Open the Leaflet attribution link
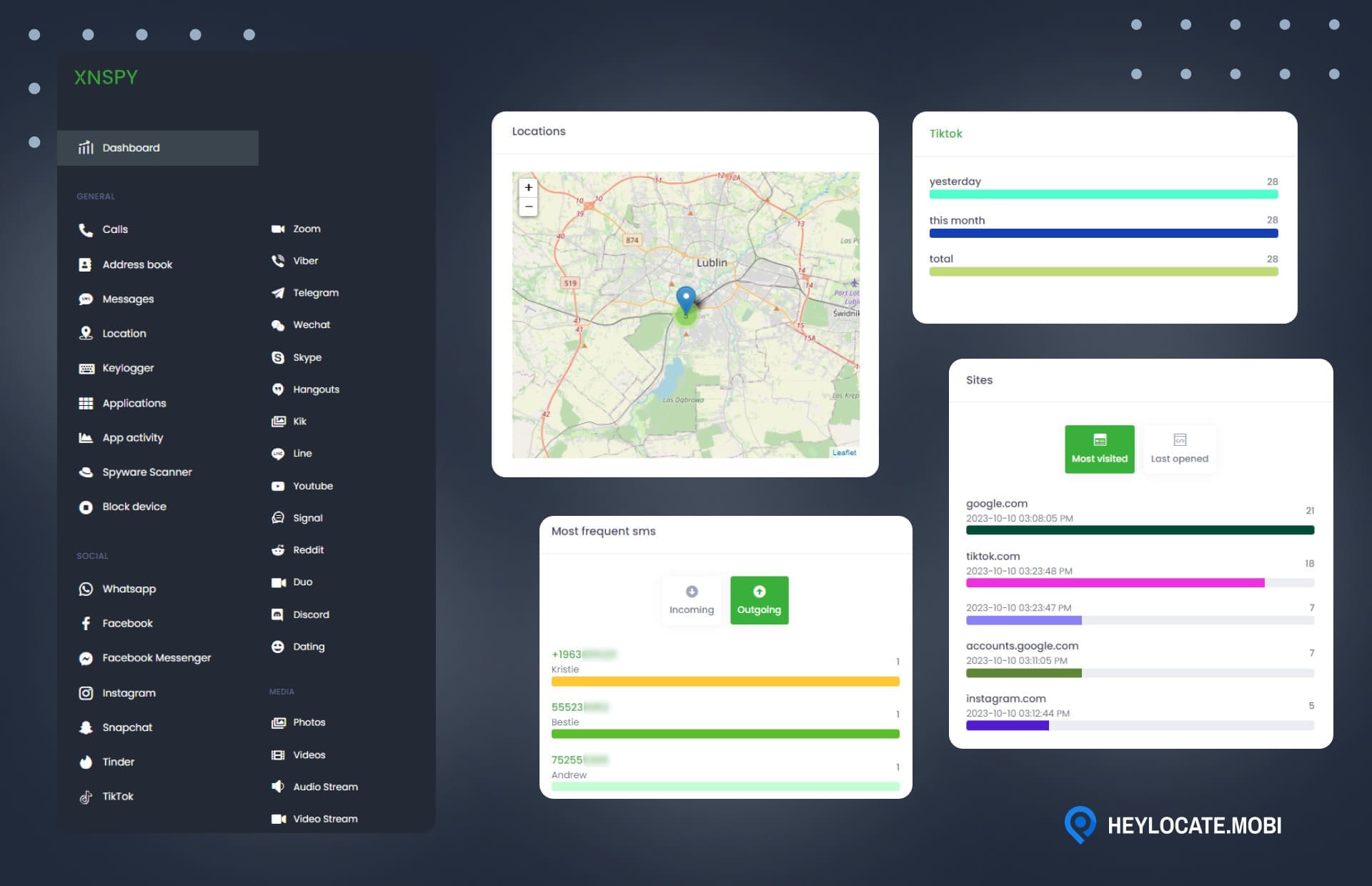Screen dimensions: 1372x886 (x=844, y=452)
